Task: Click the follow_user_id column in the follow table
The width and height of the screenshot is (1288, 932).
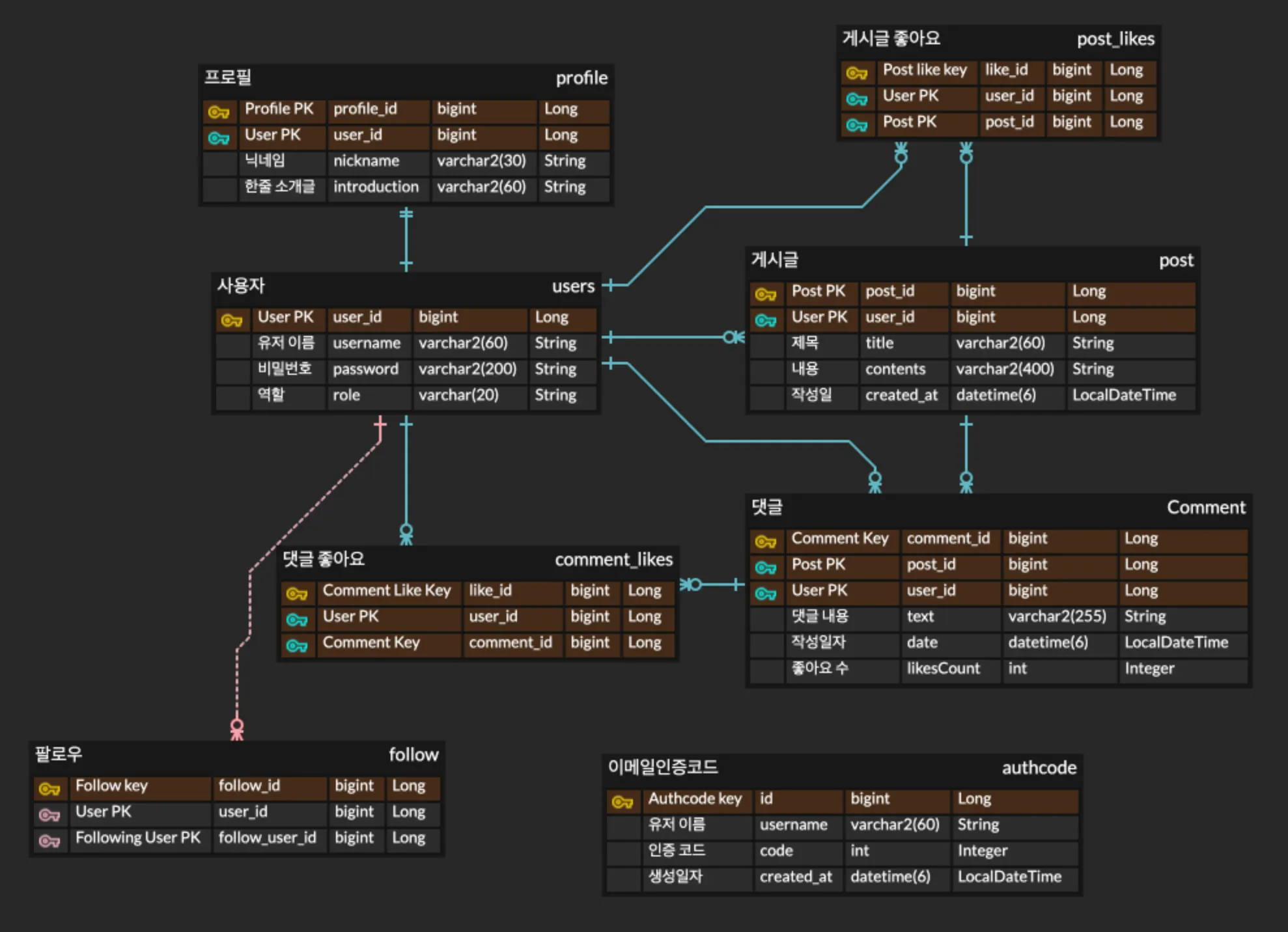Action: (x=267, y=838)
